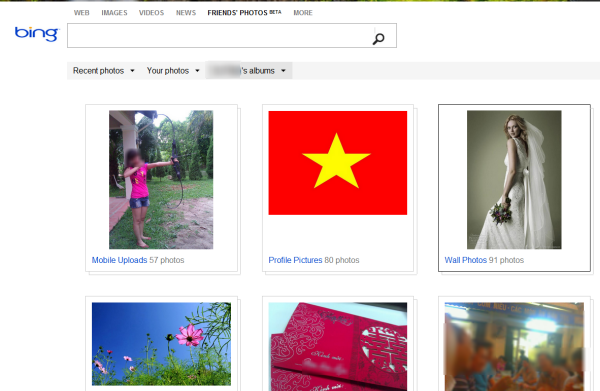600x391 pixels.
Task: Click the archery photo thumbnail
Action: tap(161, 180)
